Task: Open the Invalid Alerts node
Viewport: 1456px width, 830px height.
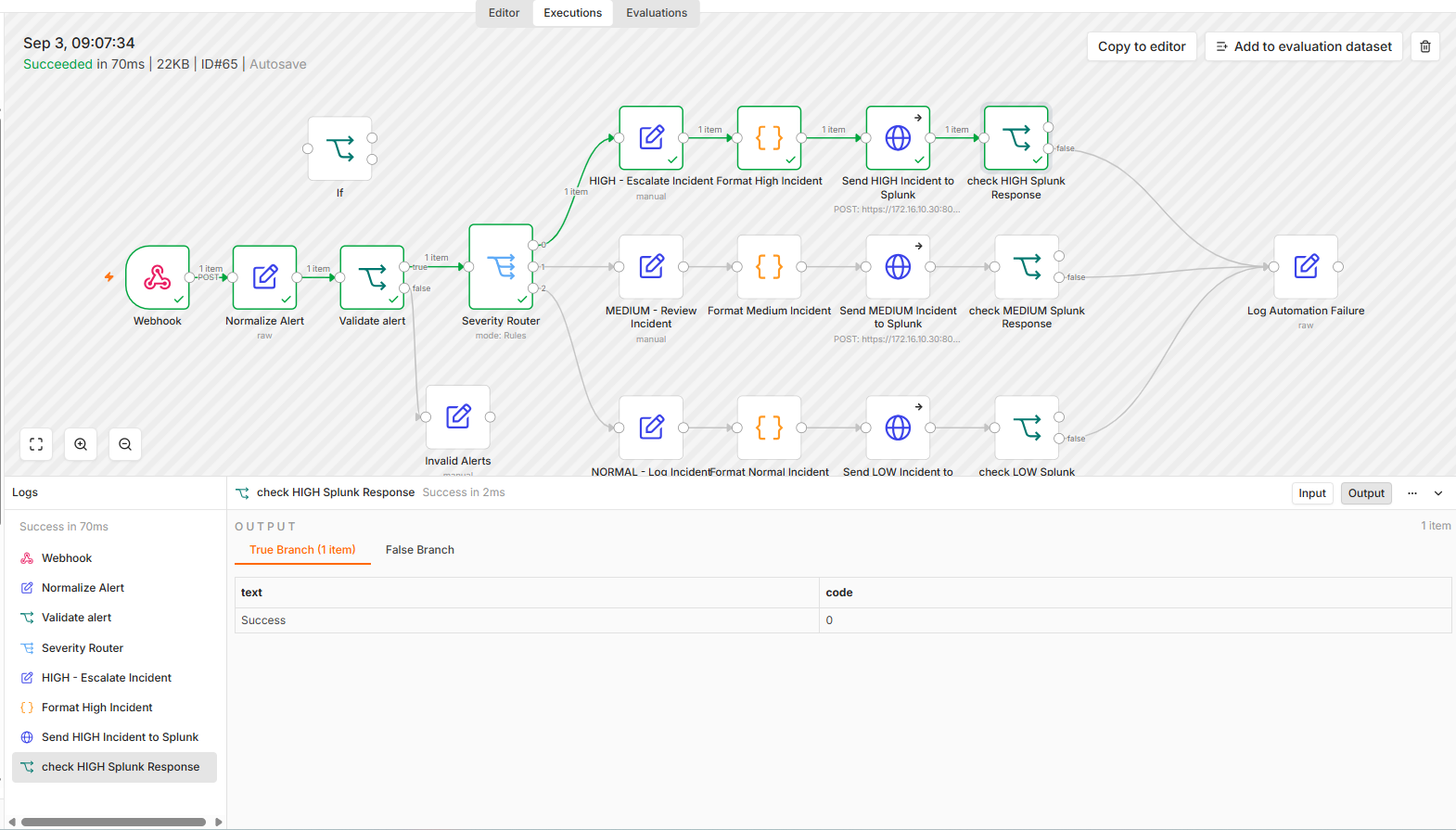Action: pyautogui.click(x=458, y=417)
